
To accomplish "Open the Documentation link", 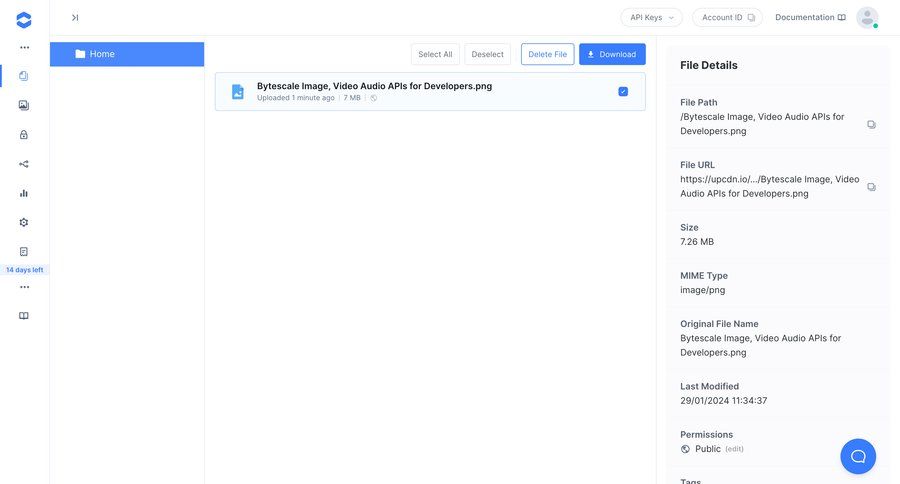I will (810, 17).
